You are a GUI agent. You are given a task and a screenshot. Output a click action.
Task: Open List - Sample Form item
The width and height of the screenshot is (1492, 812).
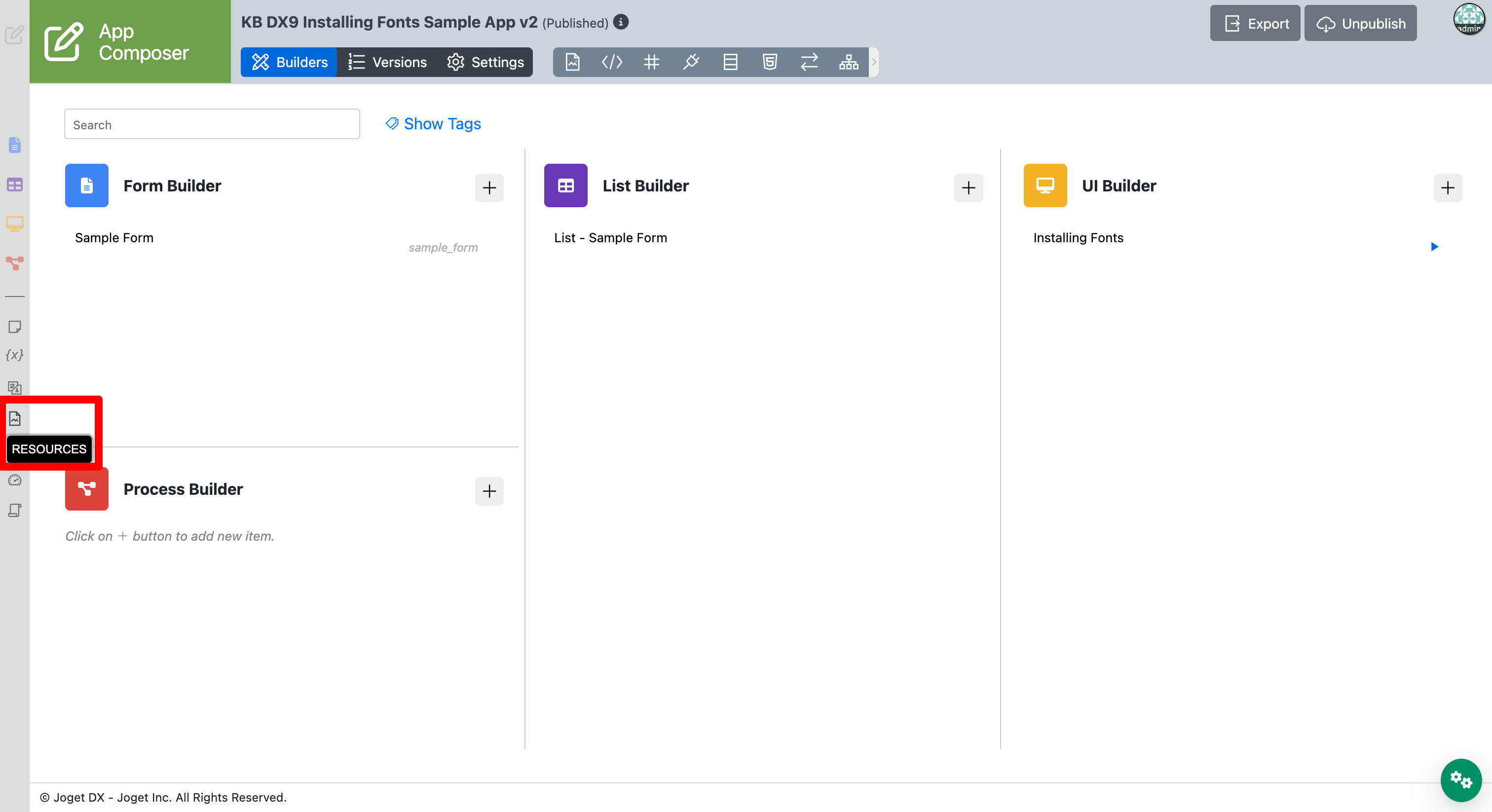[610, 238]
